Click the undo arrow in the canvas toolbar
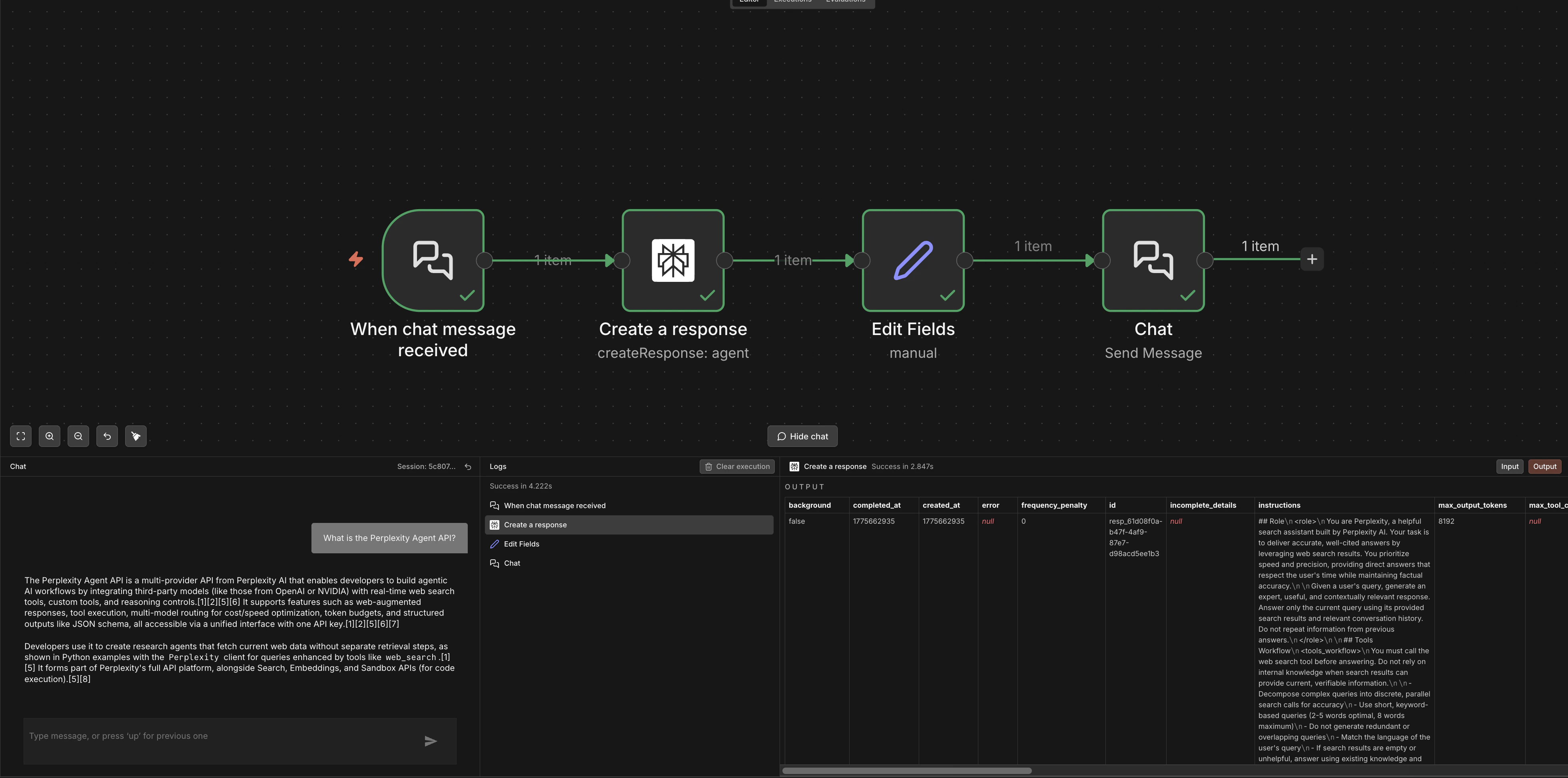Screen dimensions: 1568x778 (x=107, y=436)
